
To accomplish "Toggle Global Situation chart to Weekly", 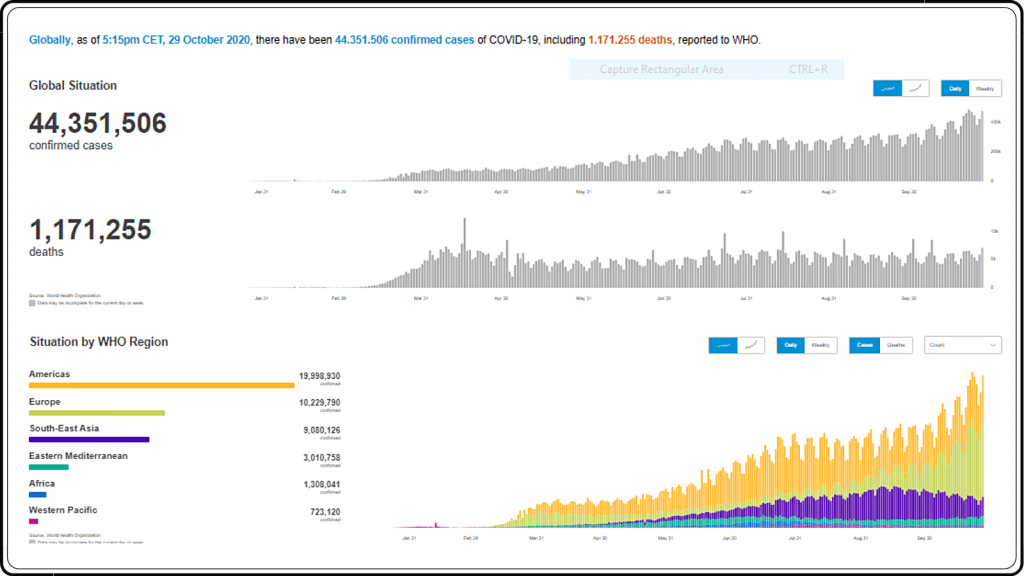I will tap(985, 88).
